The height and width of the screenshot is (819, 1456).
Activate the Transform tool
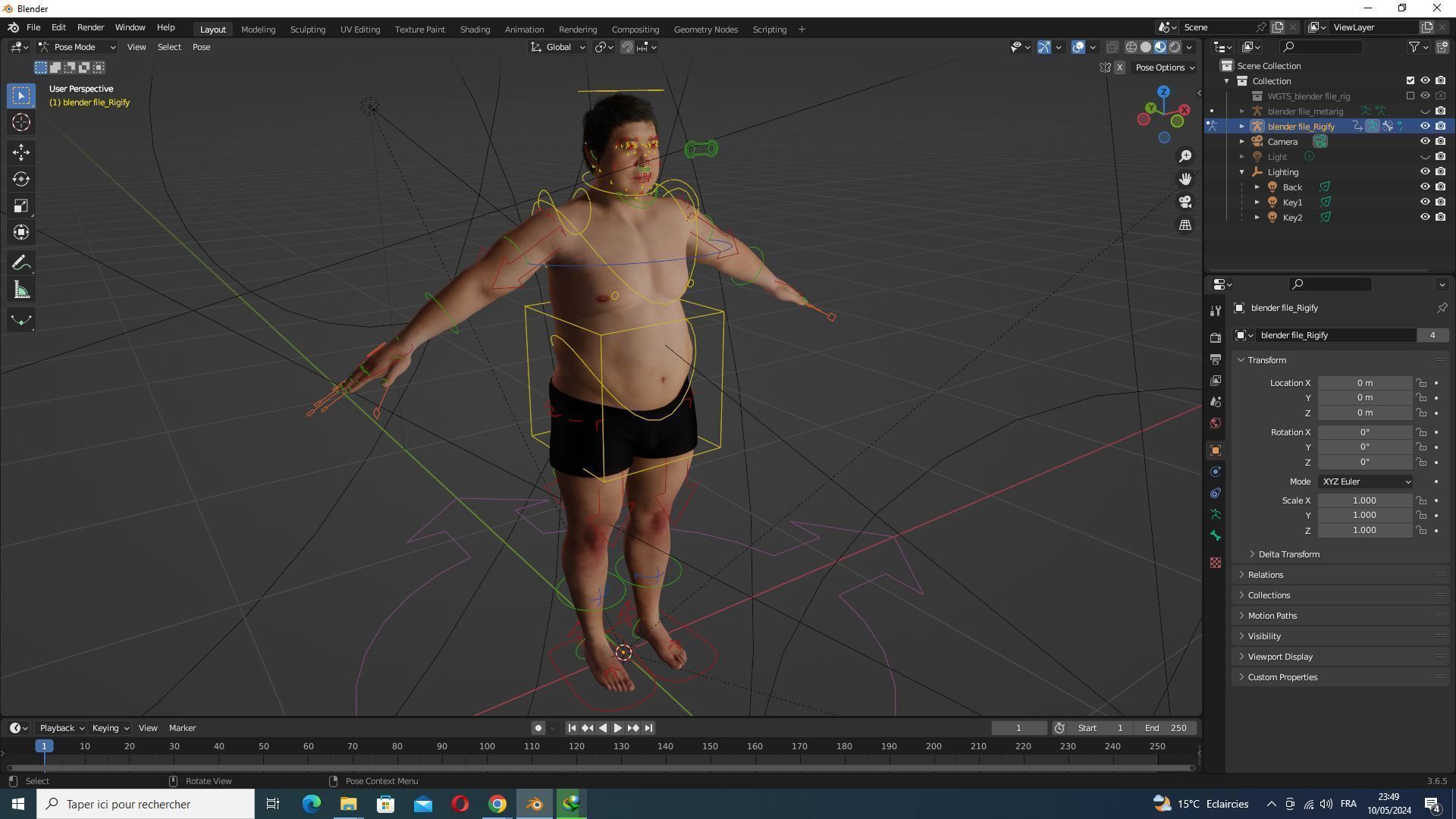(21, 232)
